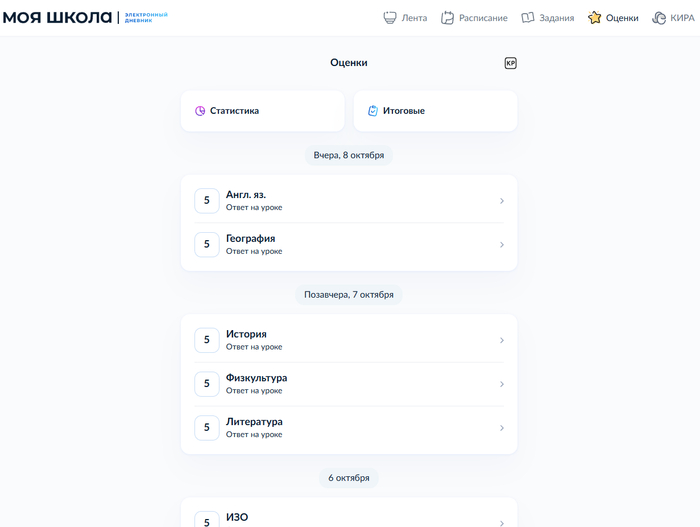Open the Лента tab label
The height and width of the screenshot is (527, 700).
pos(414,18)
